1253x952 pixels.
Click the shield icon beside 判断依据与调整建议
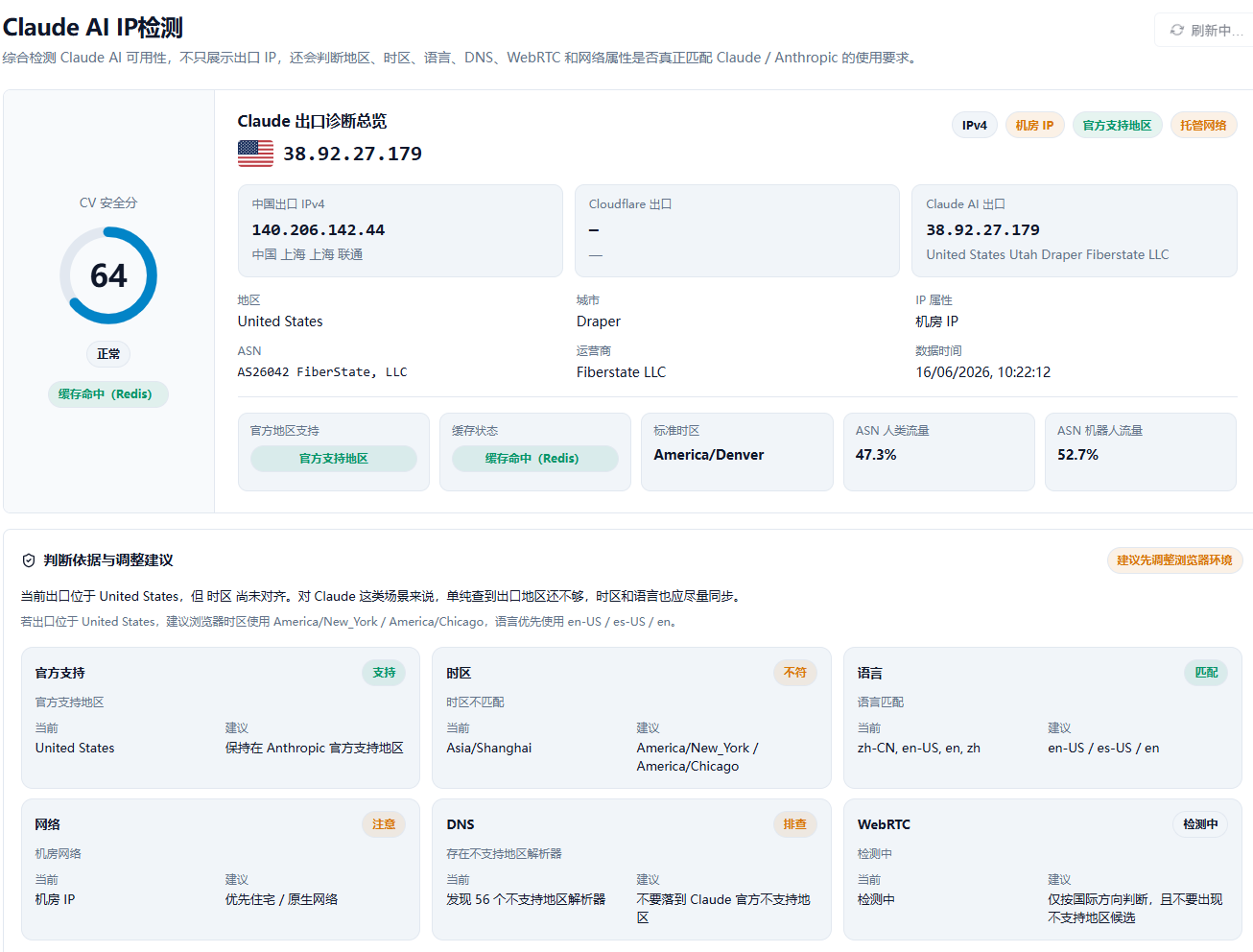click(x=29, y=560)
